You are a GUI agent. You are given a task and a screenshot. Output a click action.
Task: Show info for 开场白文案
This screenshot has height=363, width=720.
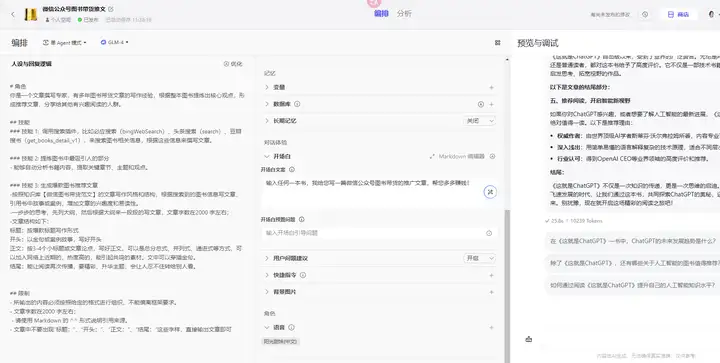[292, 169]
